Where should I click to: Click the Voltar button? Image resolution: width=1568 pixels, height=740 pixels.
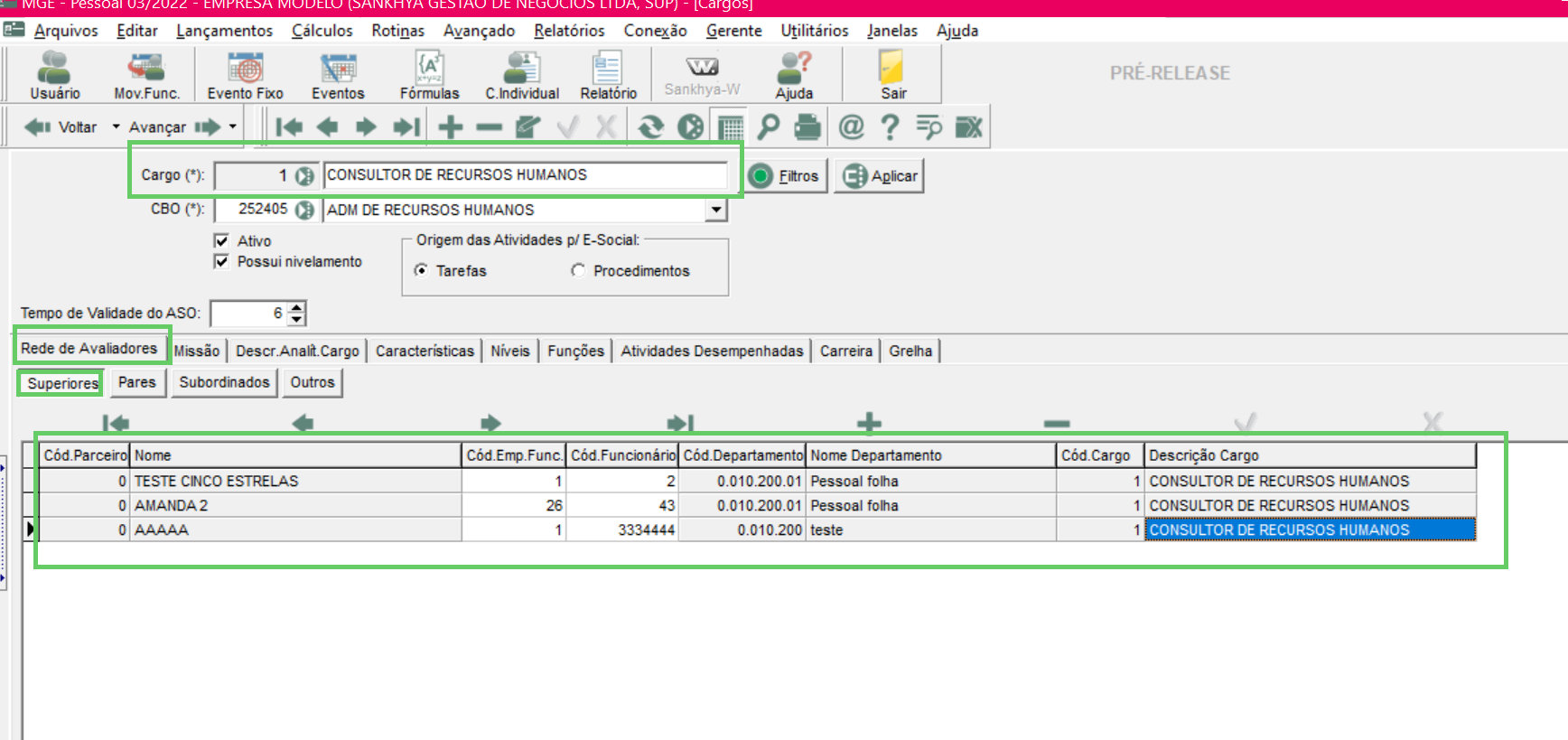click(x=61, y=127)
